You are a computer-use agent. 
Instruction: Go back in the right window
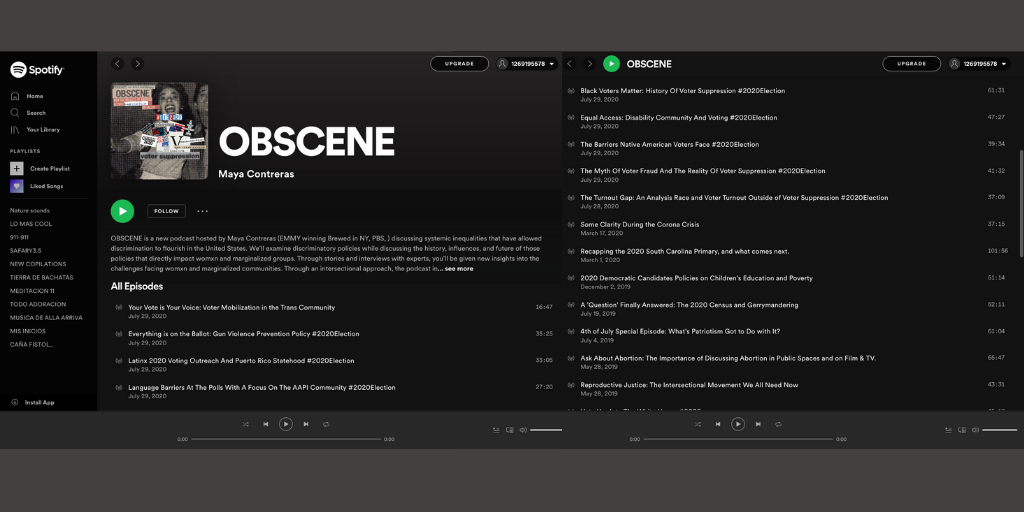coord(570,63)
